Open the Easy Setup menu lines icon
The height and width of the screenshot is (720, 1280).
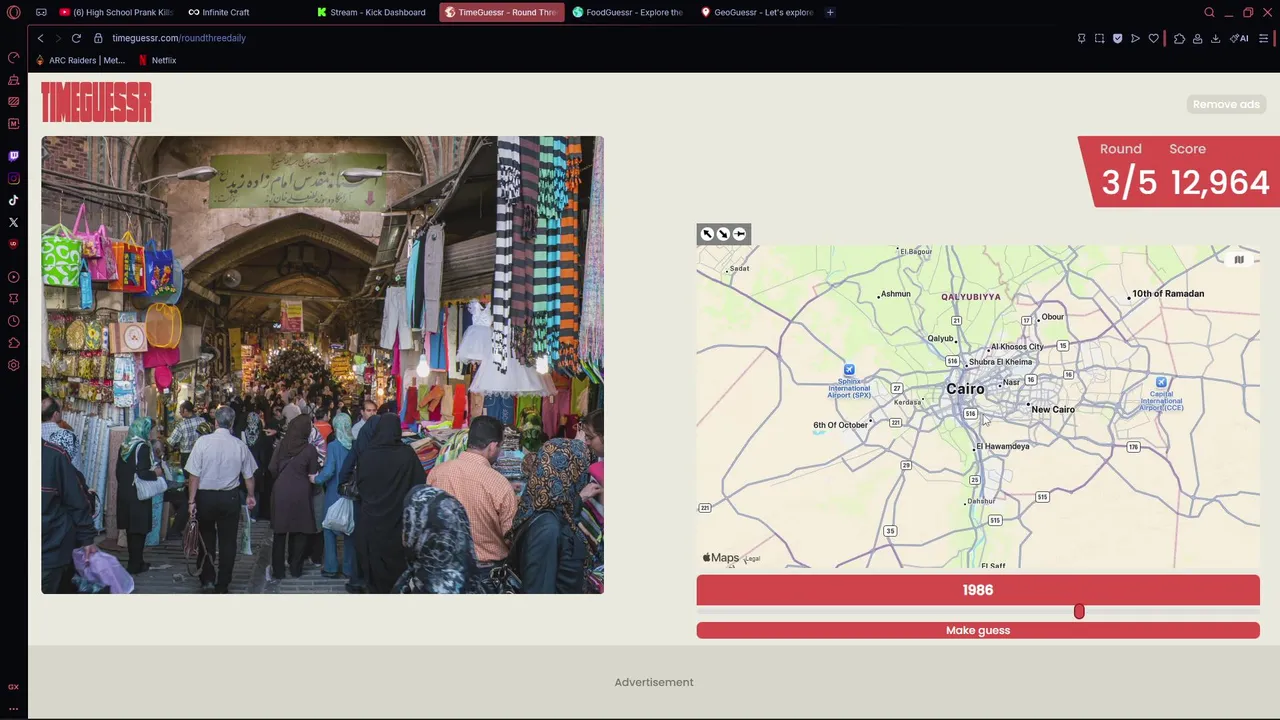point(1264,38)
